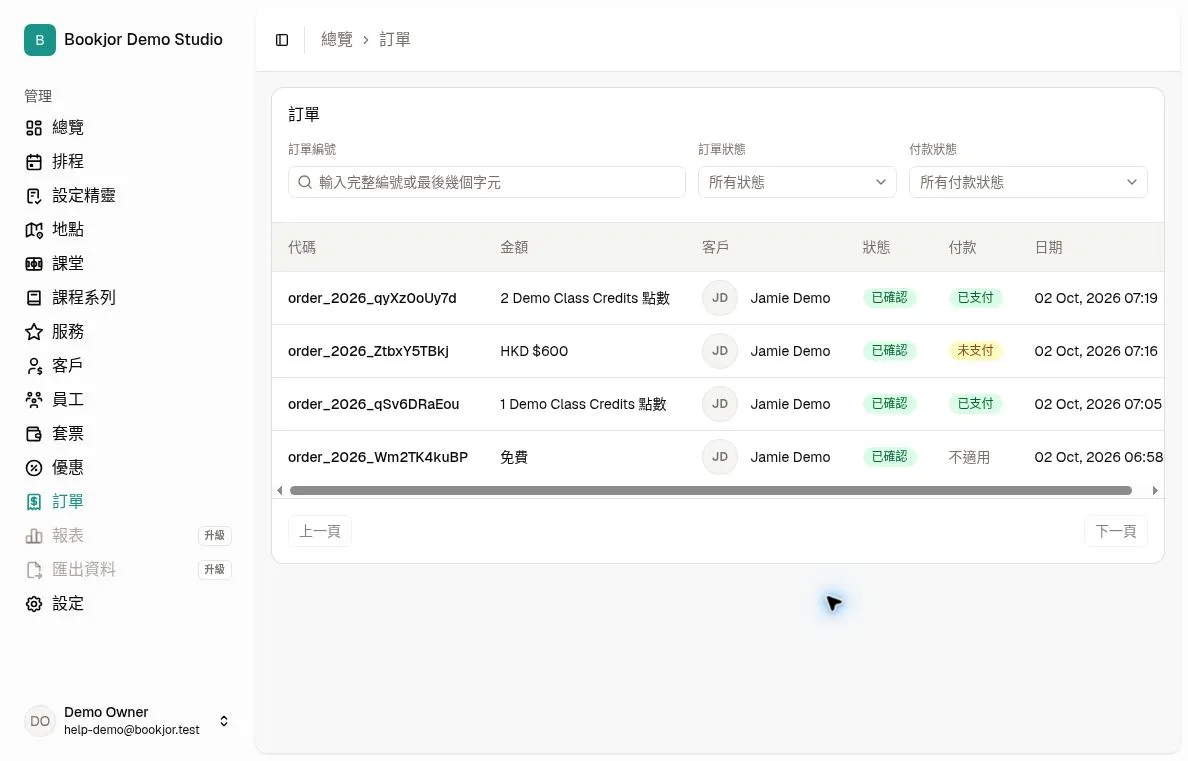Open the 排程 schedule calendar icon
The width and height of the screenshot is (1188, 761).
coord(34,162)
